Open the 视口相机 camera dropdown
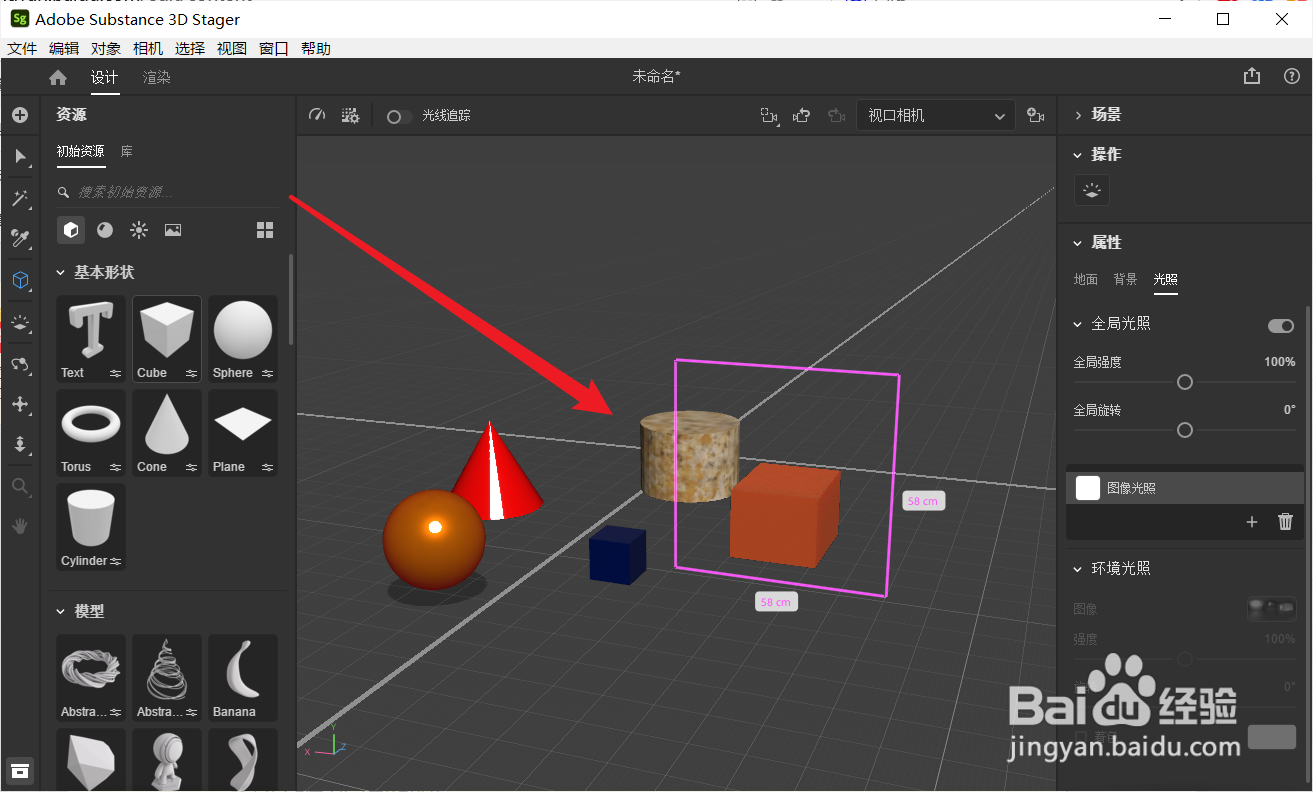Image resolution: width=1313 pixels, height=792 pixels. pos(936,116)
